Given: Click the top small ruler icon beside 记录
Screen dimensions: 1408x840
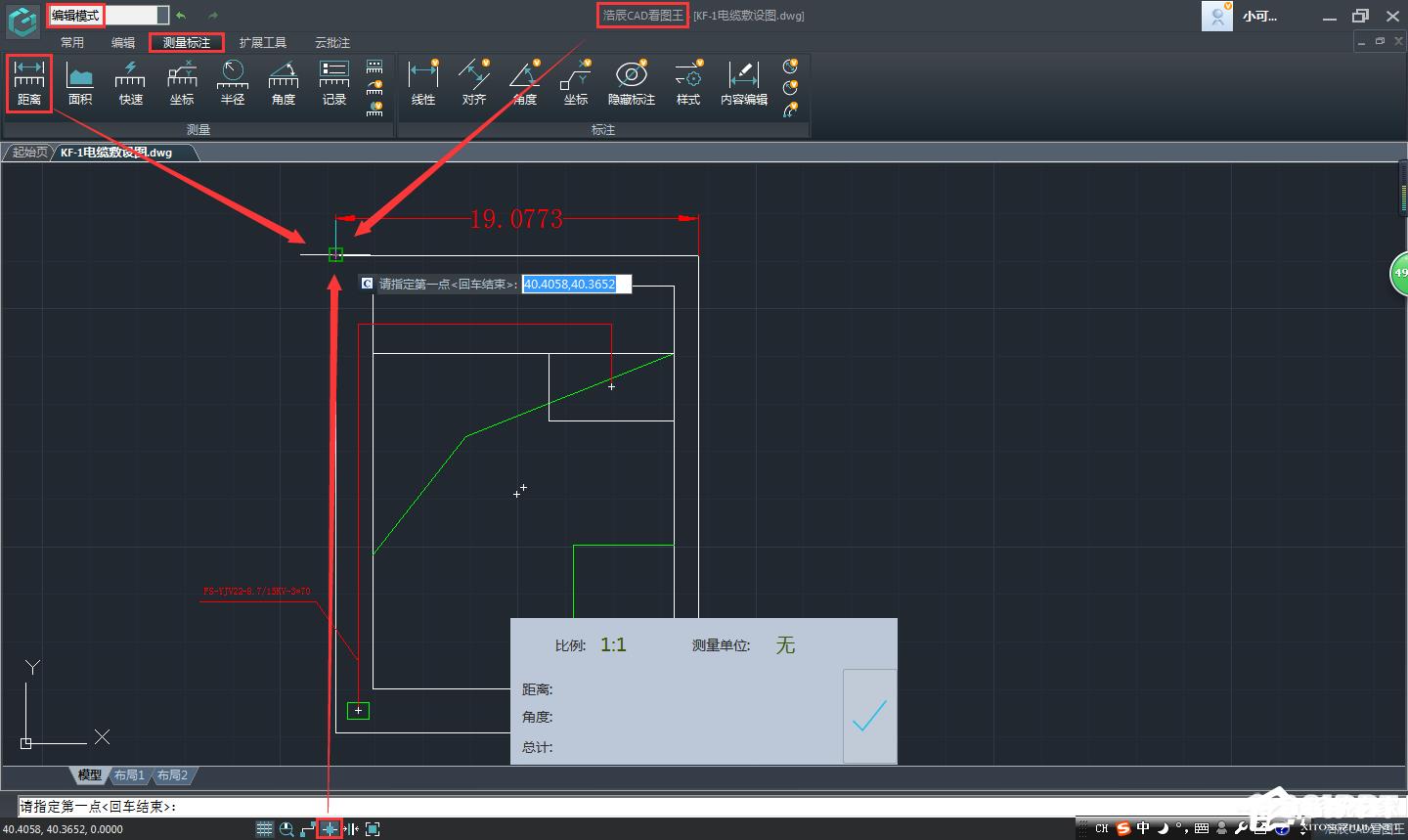Looking at the screenshot, I should [x=374, y=66].
